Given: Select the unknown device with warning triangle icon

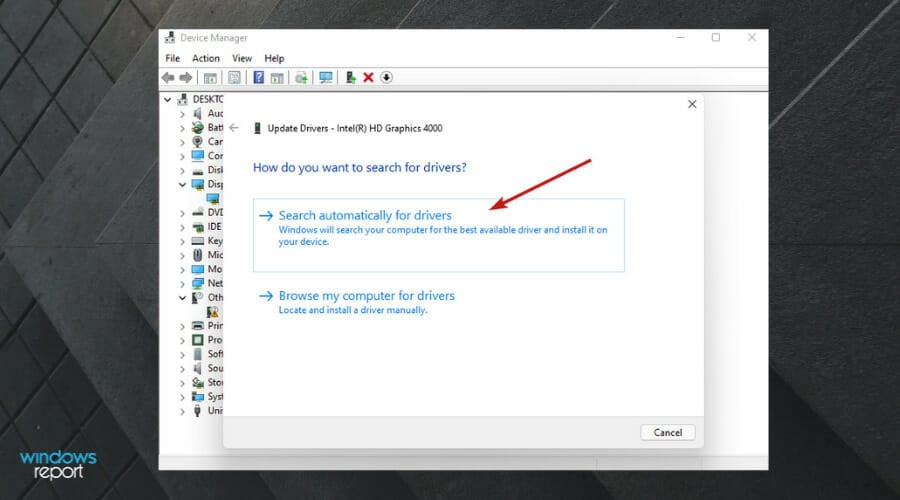Looking at the screenshot, I should (213, 312).
